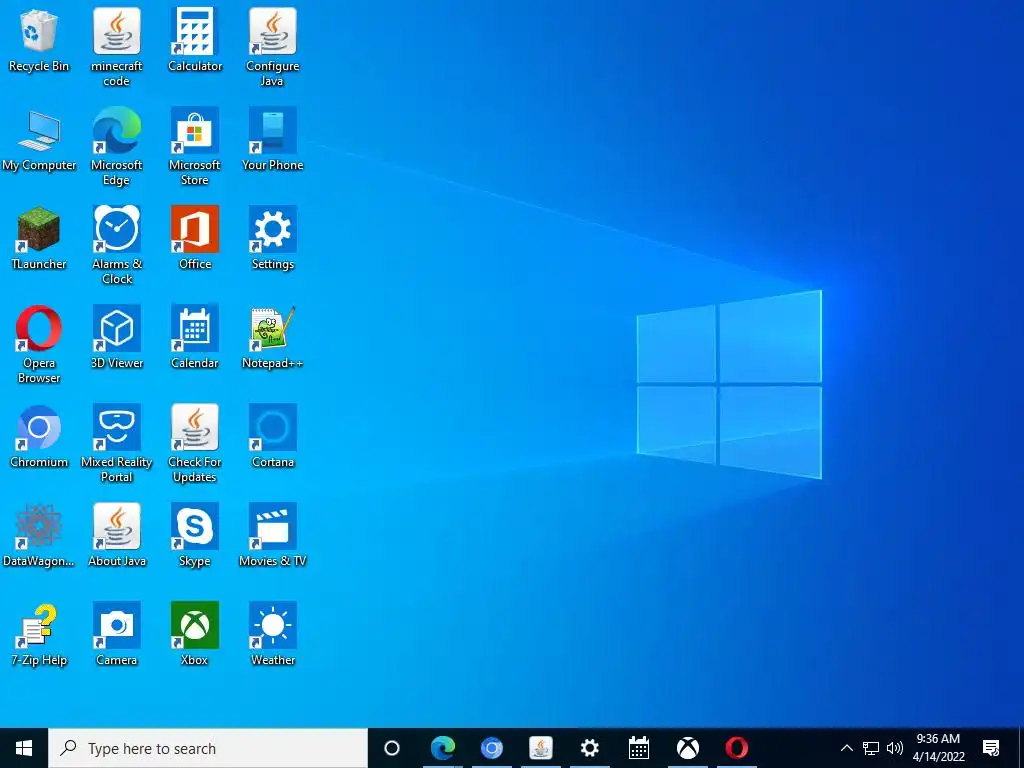Select the DataWagon desktop shortcut
This screenshot has width=1024, height=768.
(39, 536)
